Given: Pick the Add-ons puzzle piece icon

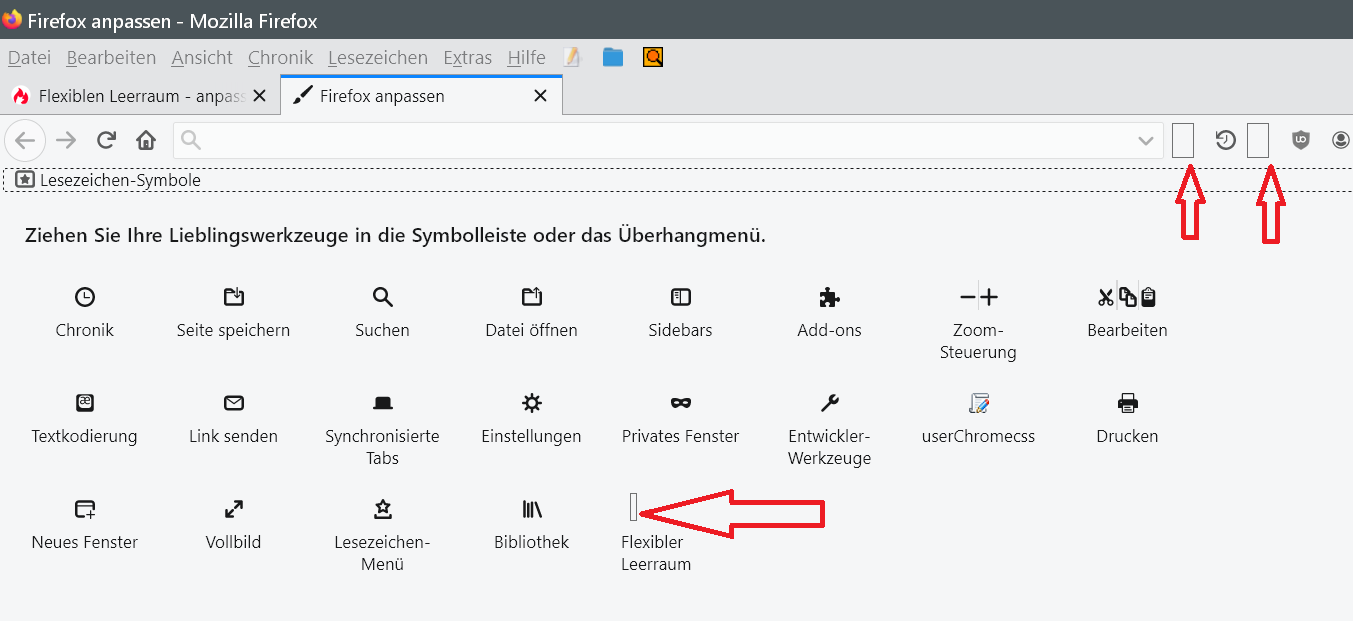Looking at the screenshot, I should 829,297.
